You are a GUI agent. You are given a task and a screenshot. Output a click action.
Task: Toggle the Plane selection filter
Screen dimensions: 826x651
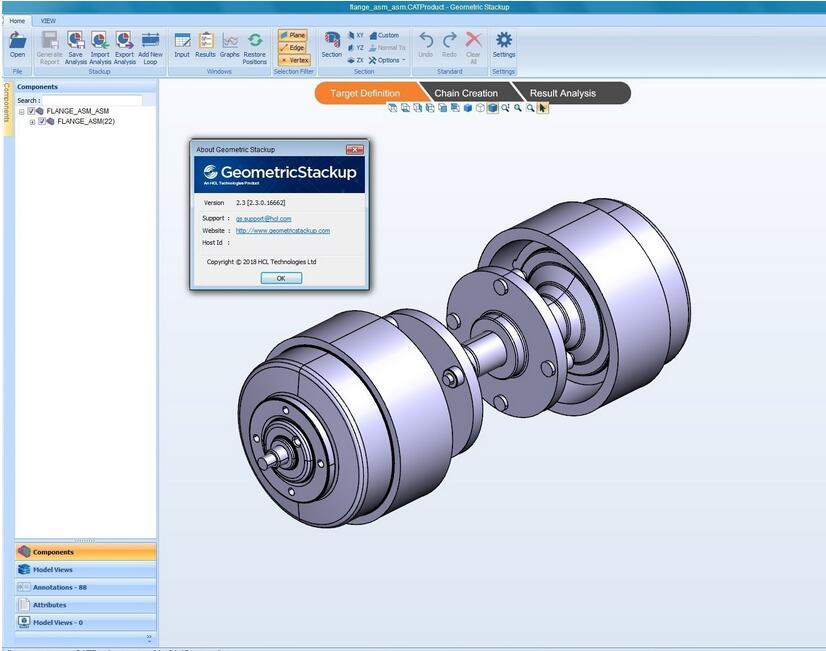click(x=293, y=35)
